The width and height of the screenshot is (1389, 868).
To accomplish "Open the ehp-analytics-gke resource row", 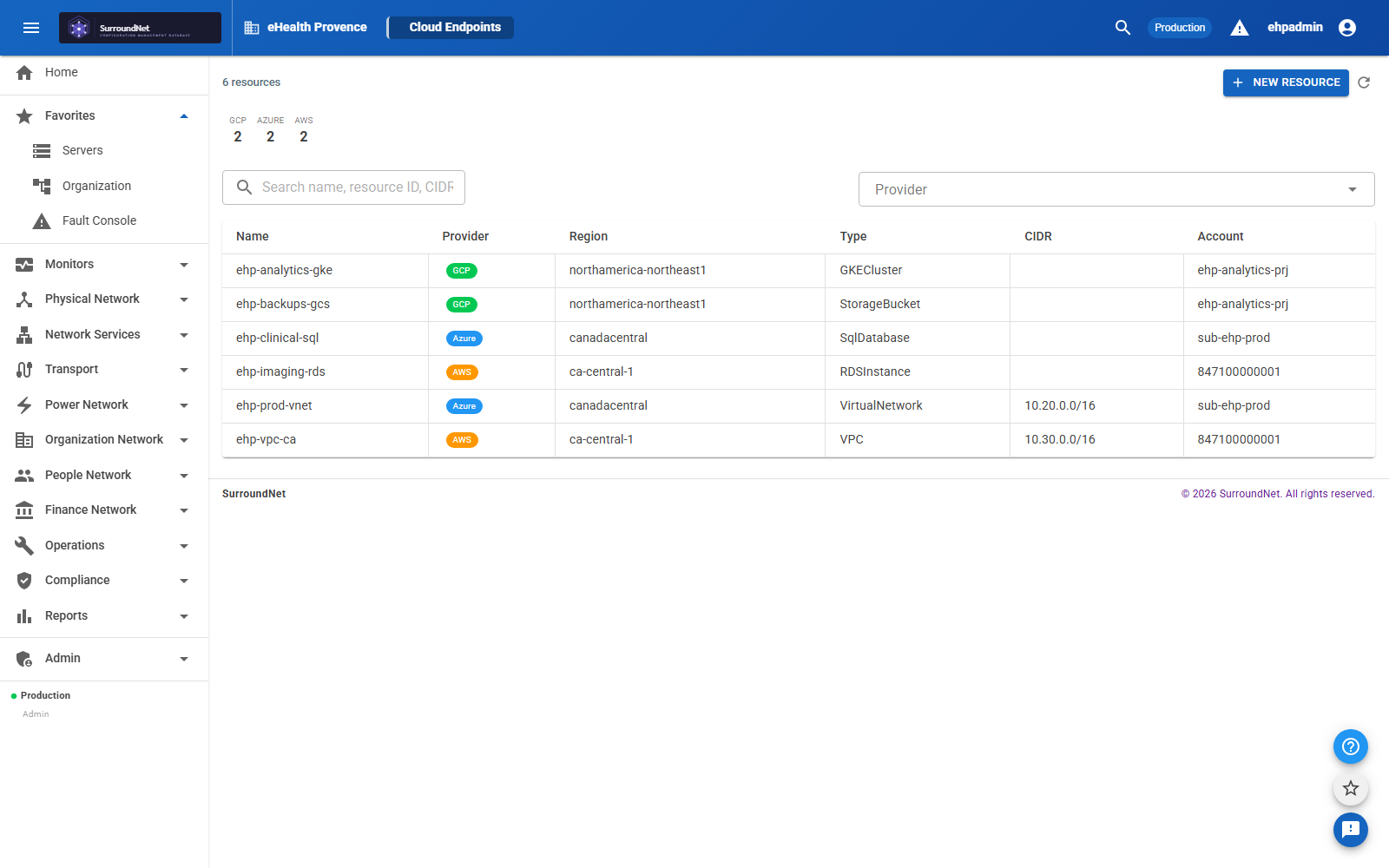I will (799, 271).
